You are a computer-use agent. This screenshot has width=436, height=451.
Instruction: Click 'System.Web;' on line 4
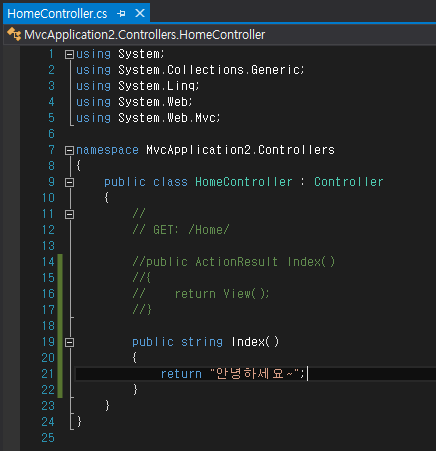pos(155,102)
